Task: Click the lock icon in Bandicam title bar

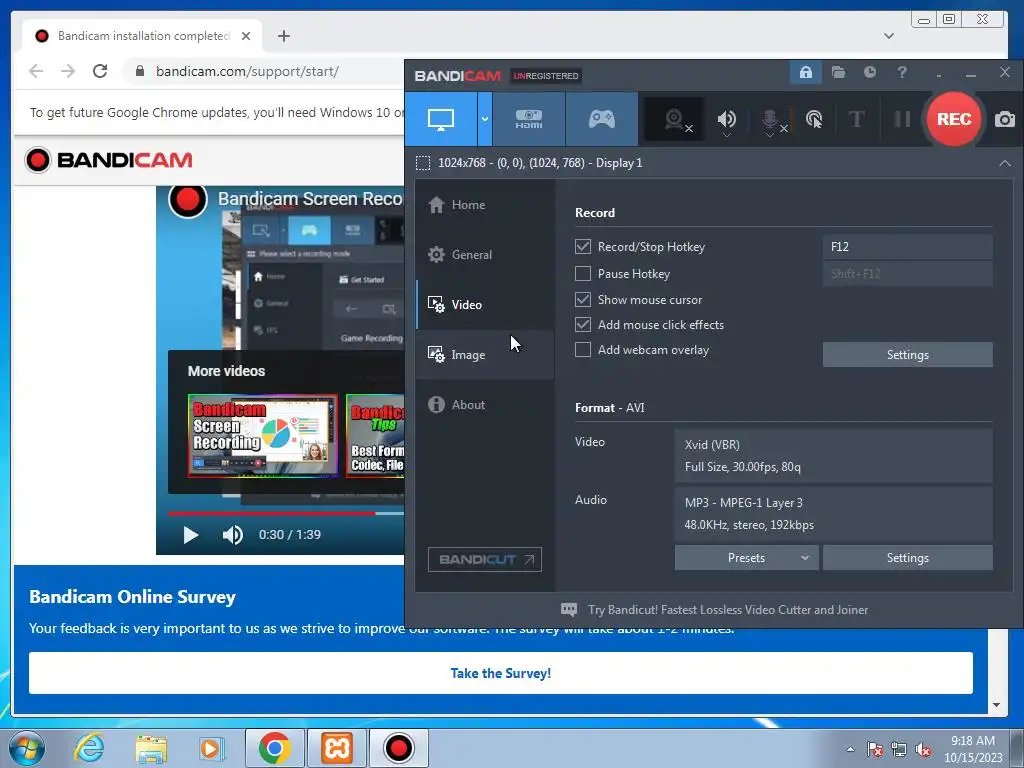Action: point(805,72)
